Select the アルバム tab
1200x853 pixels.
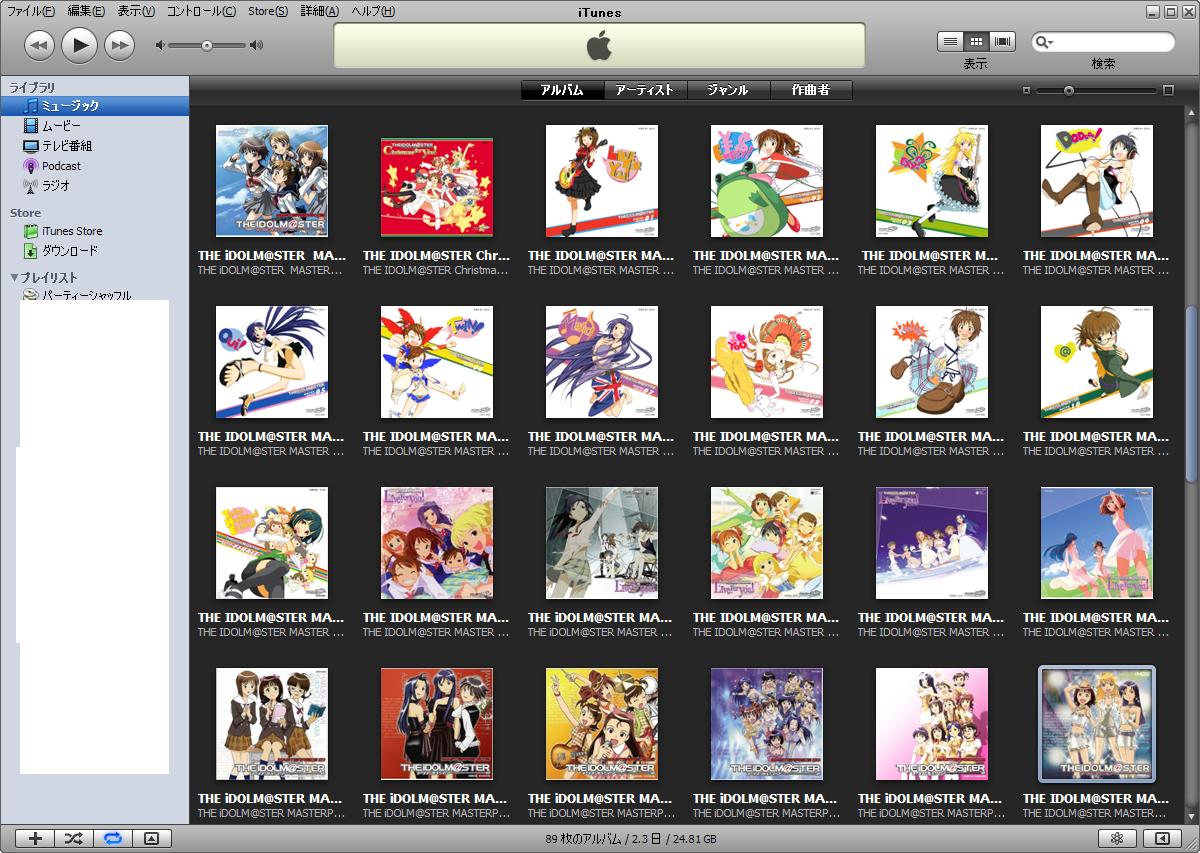pyautogui.click(x=562, y=90)
